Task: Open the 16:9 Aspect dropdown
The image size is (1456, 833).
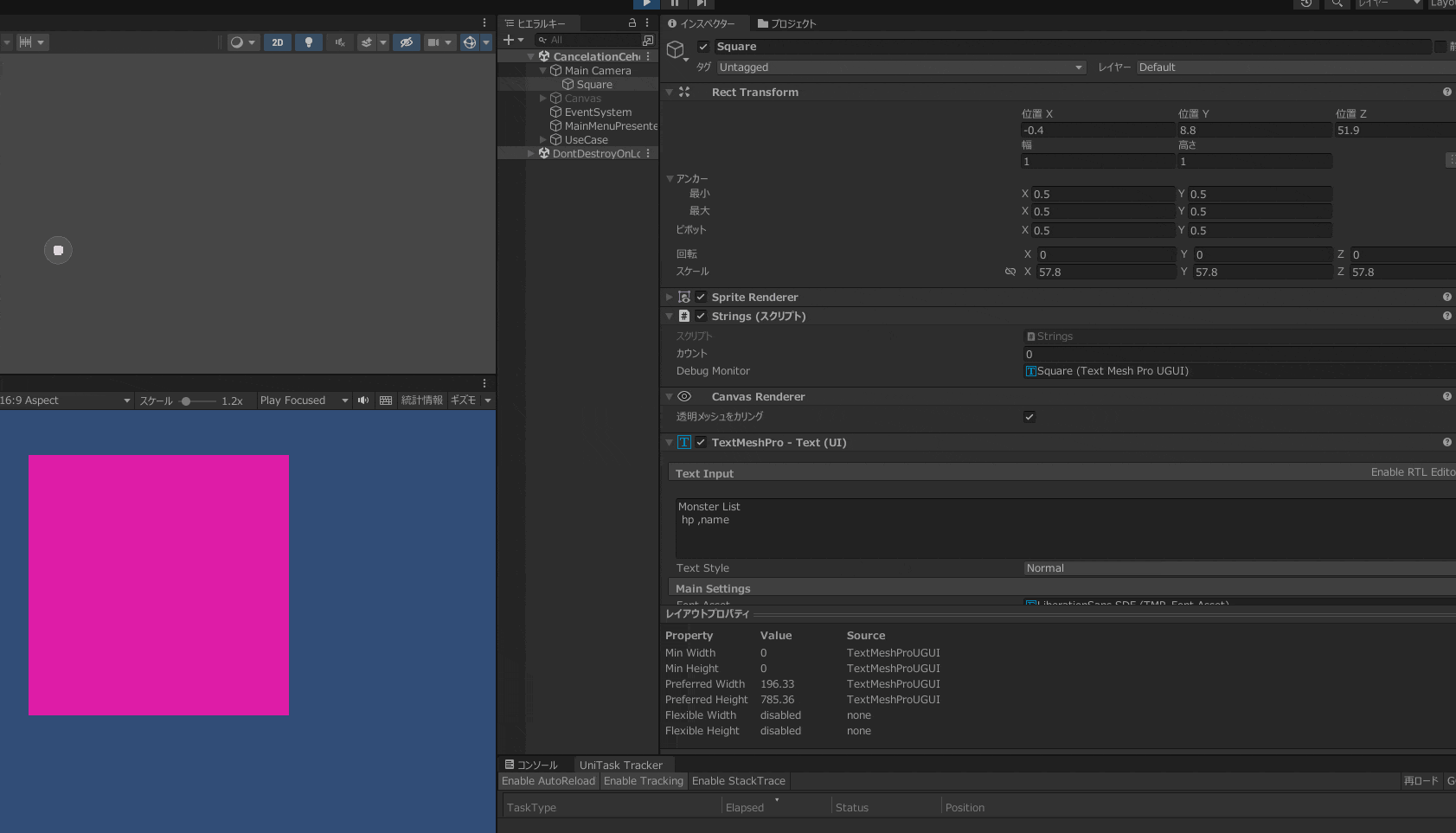Action: 66,400
